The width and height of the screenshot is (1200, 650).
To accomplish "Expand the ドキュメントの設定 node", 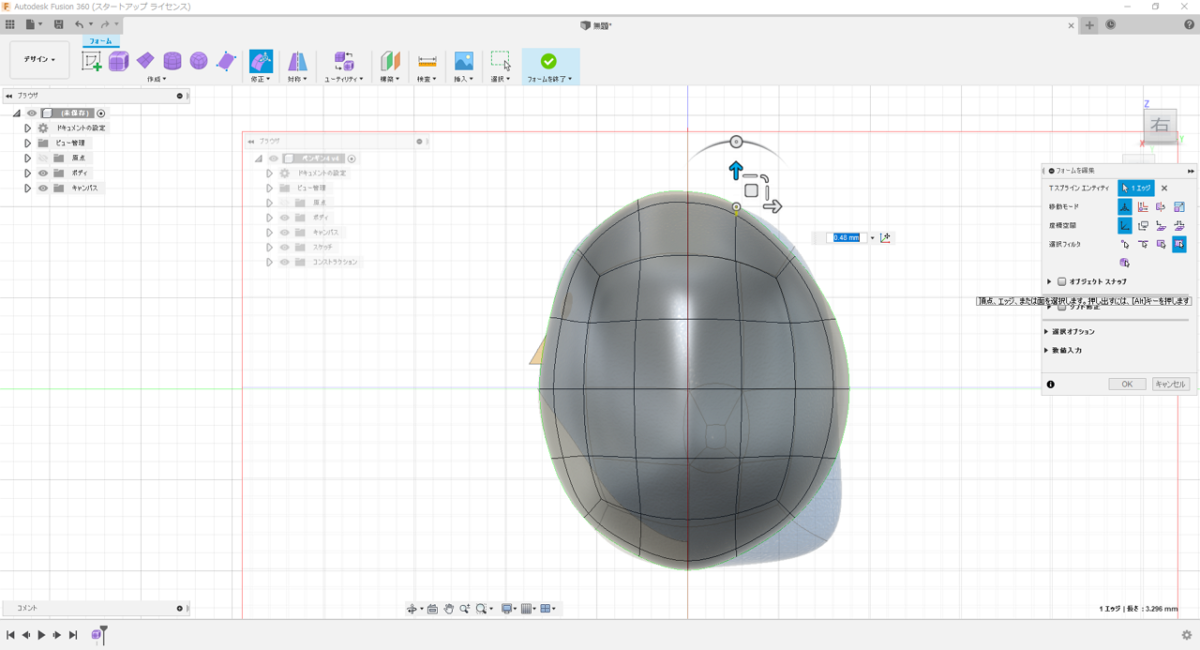I will point(28,128).
